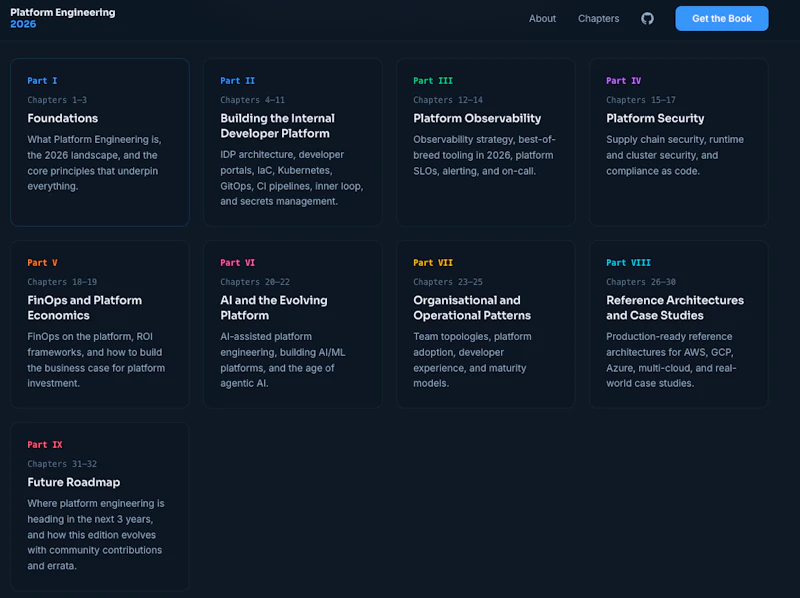This screenshot has width=800, height=598.
Task: Open the Foundations card
Action: [x=100, y=142]
